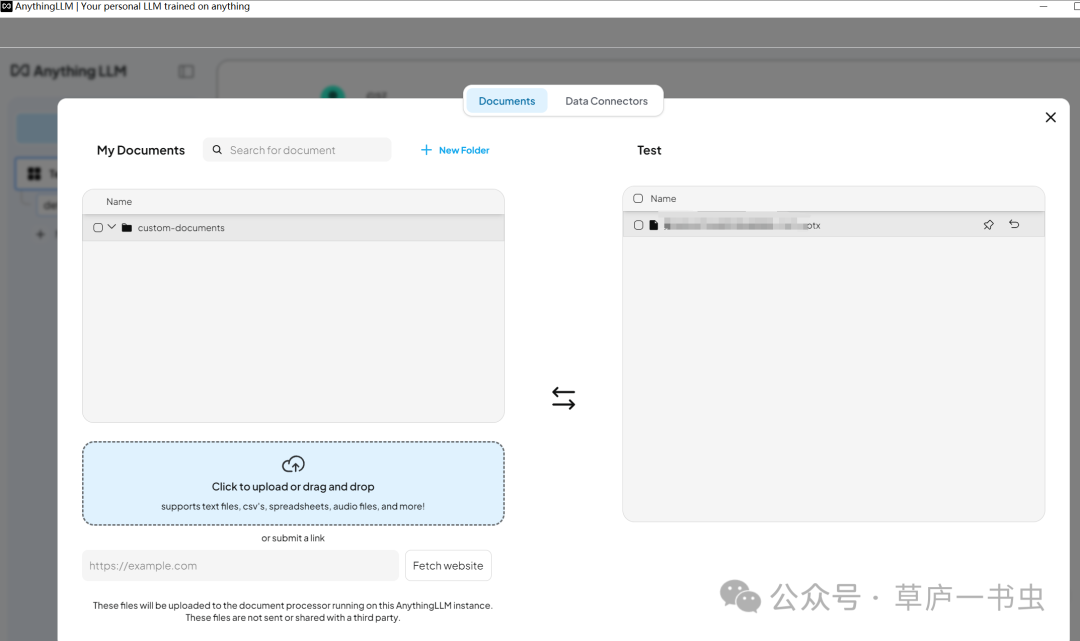
Task: Click the custom-documents folder icon
Action: [127, 228]
